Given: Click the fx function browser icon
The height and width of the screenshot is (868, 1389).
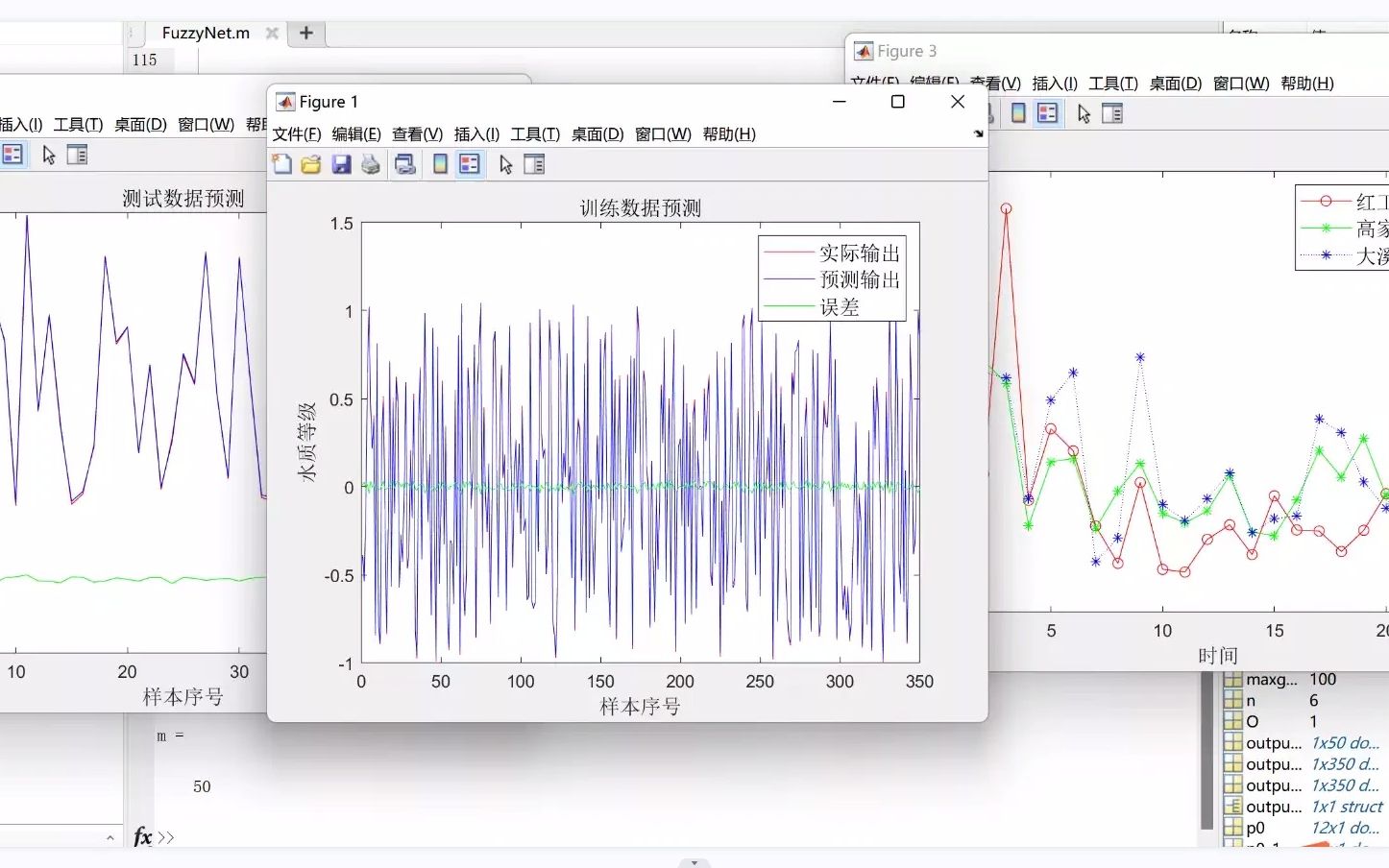Looking at the screenshot, I should [x=143, y=837].
